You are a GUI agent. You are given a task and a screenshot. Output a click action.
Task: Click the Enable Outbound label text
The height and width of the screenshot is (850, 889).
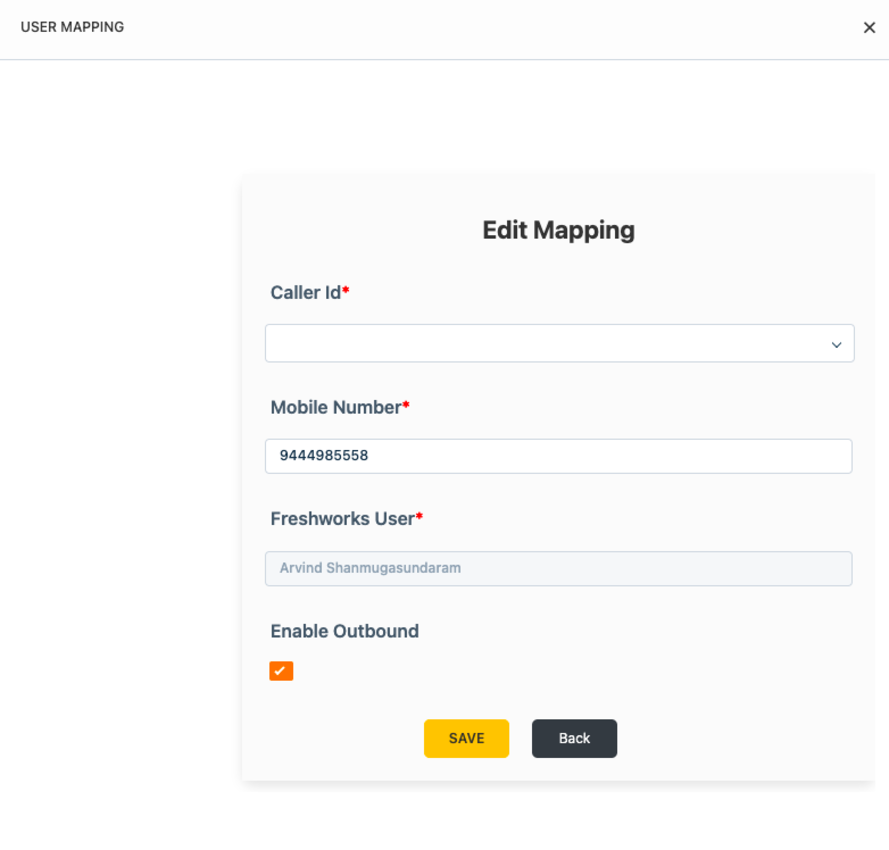pyautogui.click(x=344, y=631)
